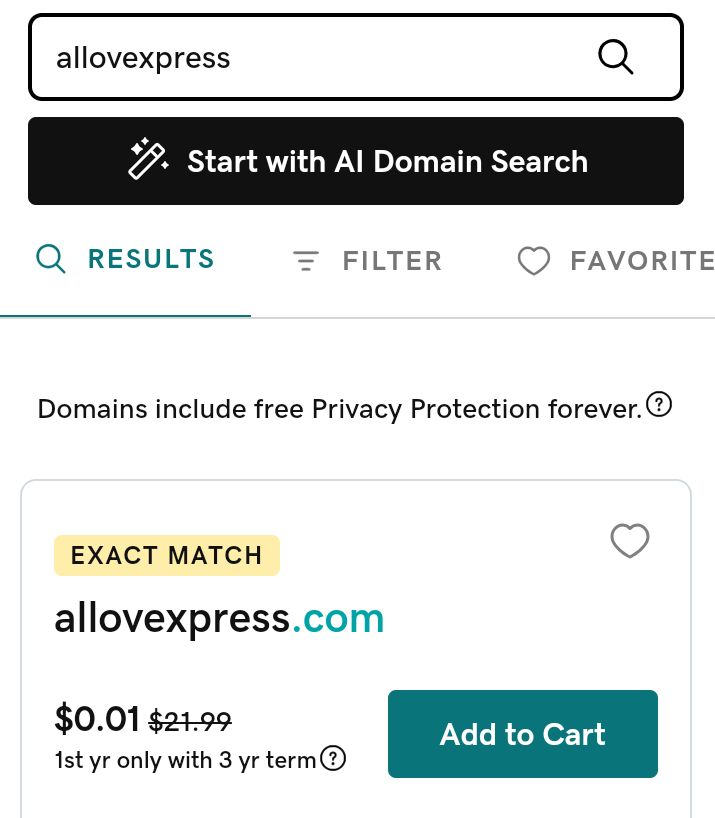Favorite allovexpress.com with heart icon
The image size is (715, 818).
pos(630,540)
